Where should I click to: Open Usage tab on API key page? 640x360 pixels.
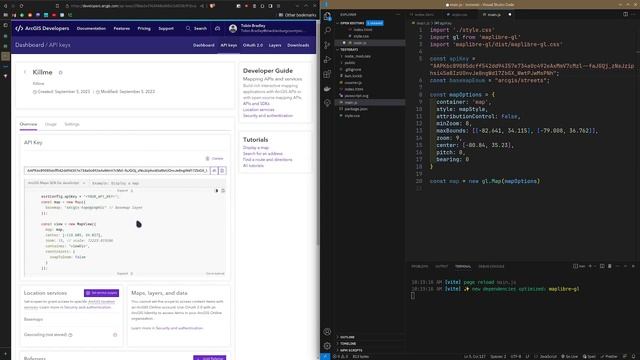[51, 124]
